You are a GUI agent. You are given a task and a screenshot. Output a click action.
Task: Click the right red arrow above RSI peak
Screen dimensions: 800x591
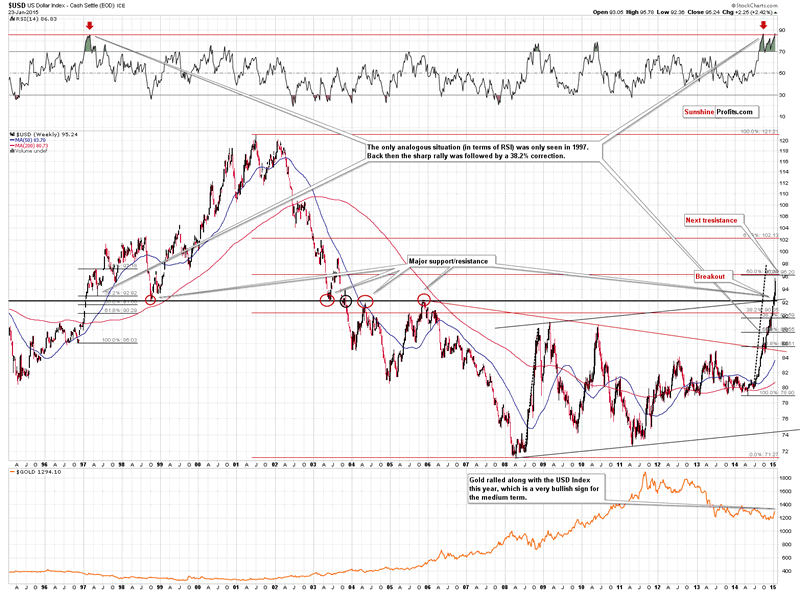763,26
